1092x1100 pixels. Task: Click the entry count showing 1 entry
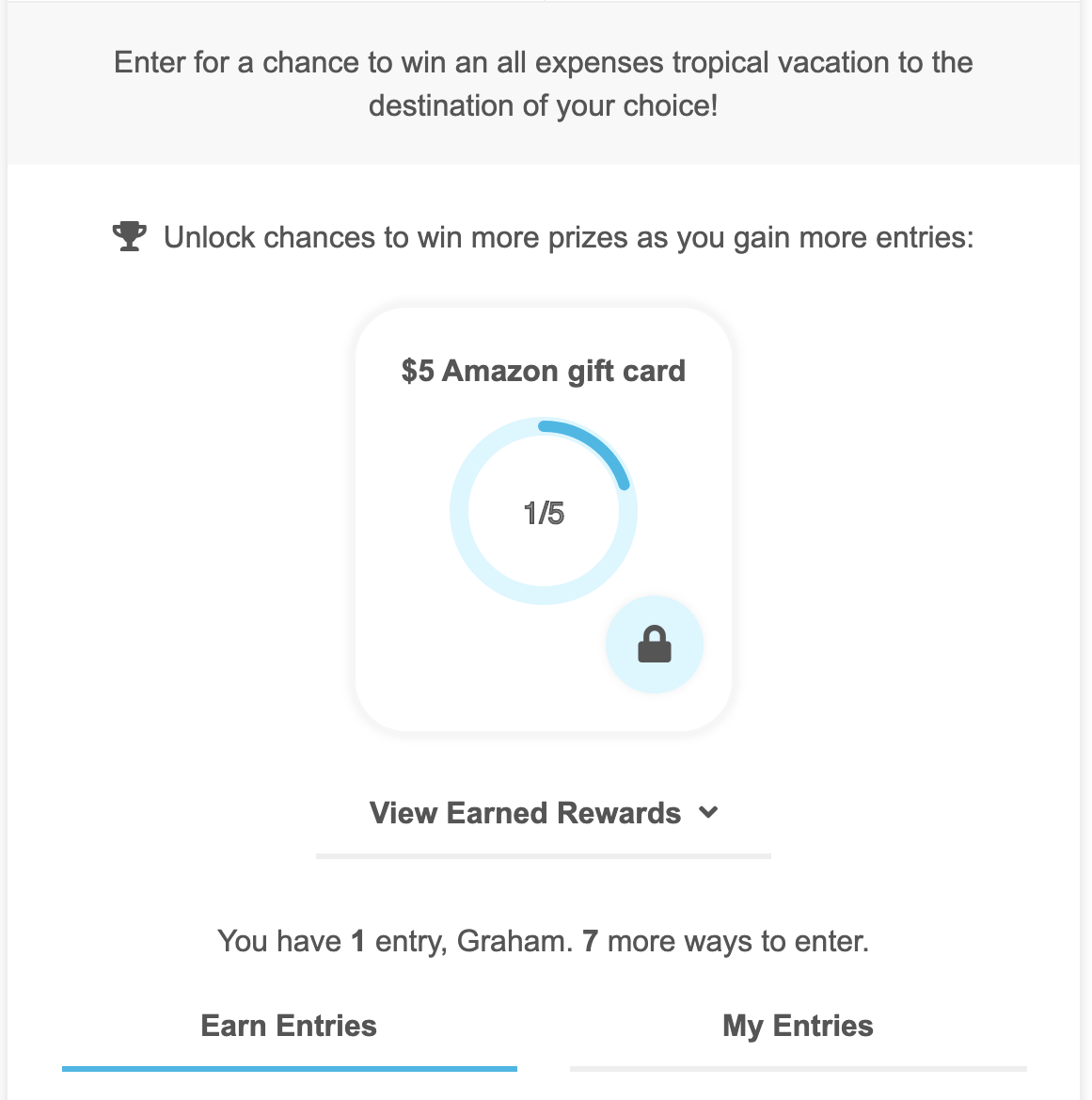pos(357,940)
